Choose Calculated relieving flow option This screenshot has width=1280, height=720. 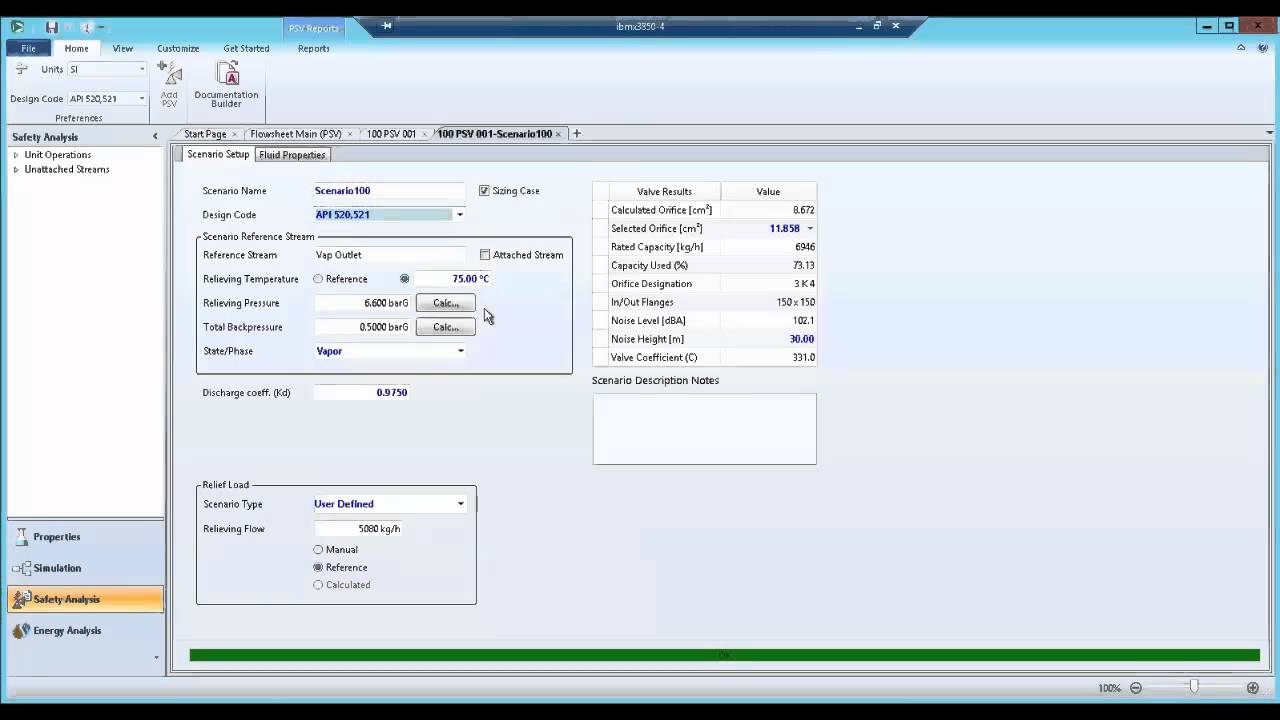click(x=318, y=585)
